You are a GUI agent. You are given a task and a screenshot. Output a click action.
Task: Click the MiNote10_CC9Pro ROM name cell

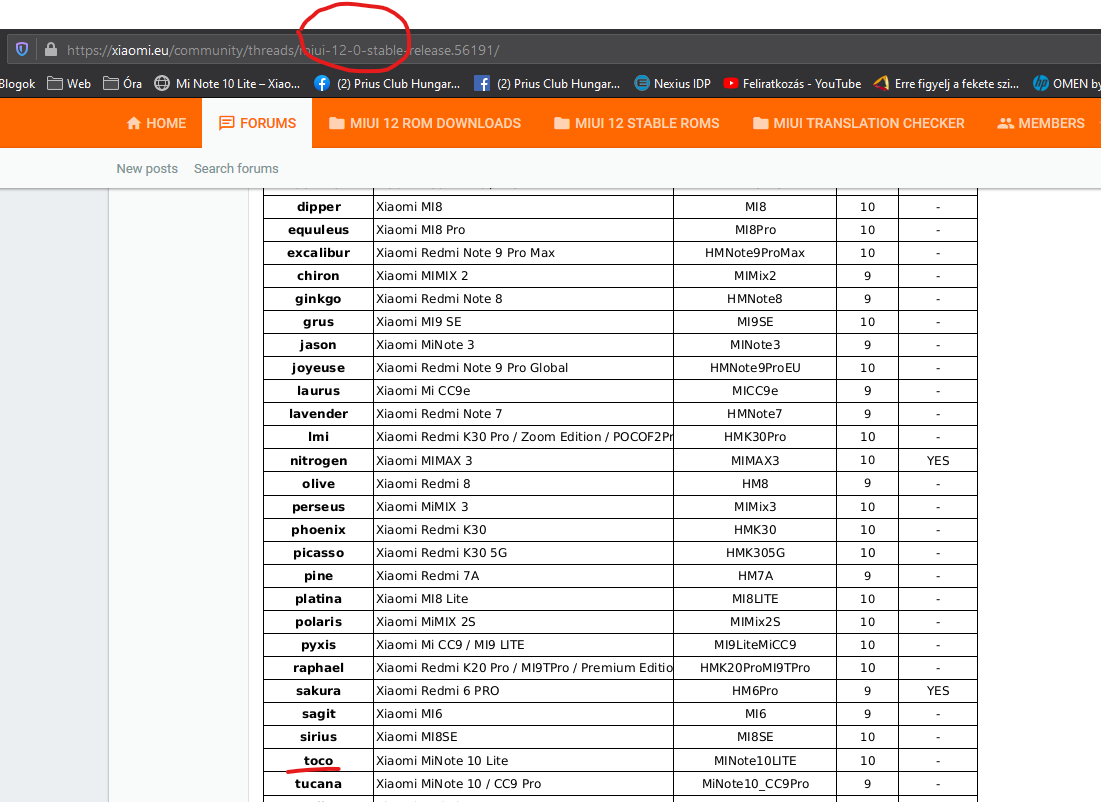[755, 784]
